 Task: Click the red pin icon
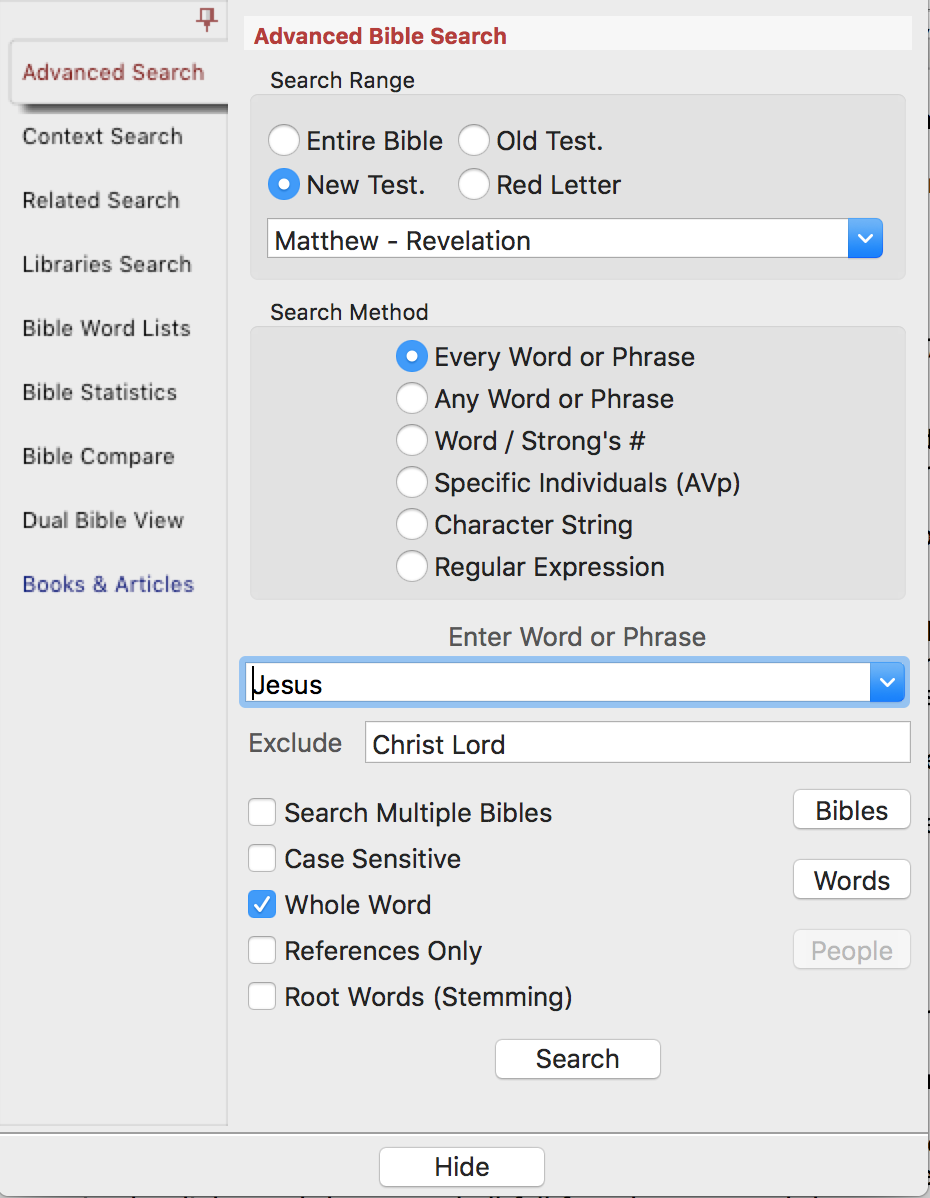pos(206,19)
